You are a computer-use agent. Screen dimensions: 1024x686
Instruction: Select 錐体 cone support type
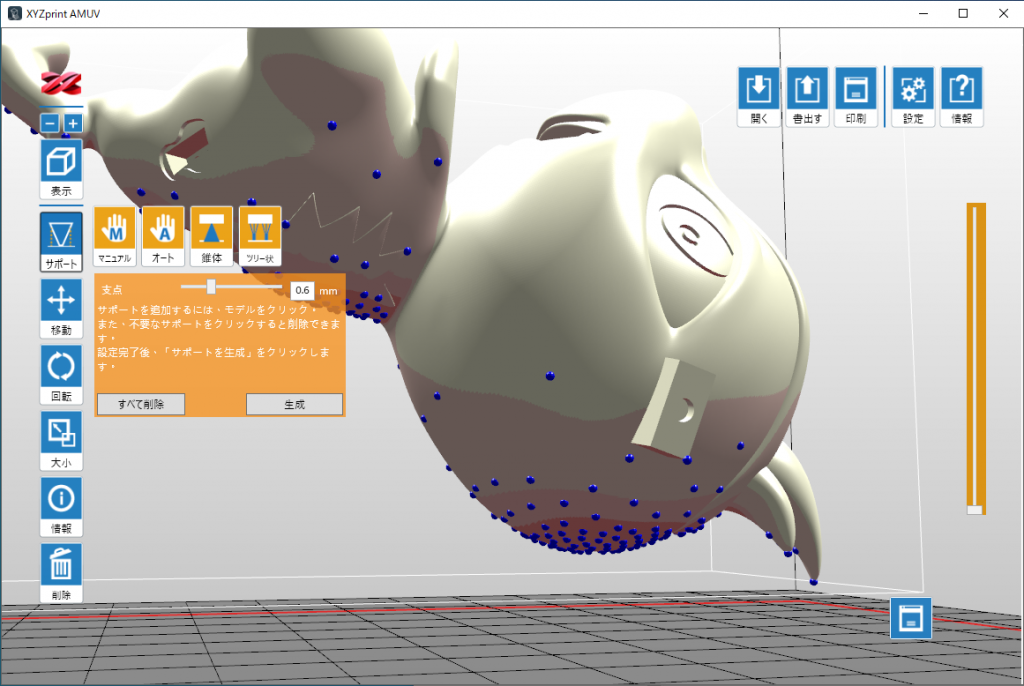point(212,236)
